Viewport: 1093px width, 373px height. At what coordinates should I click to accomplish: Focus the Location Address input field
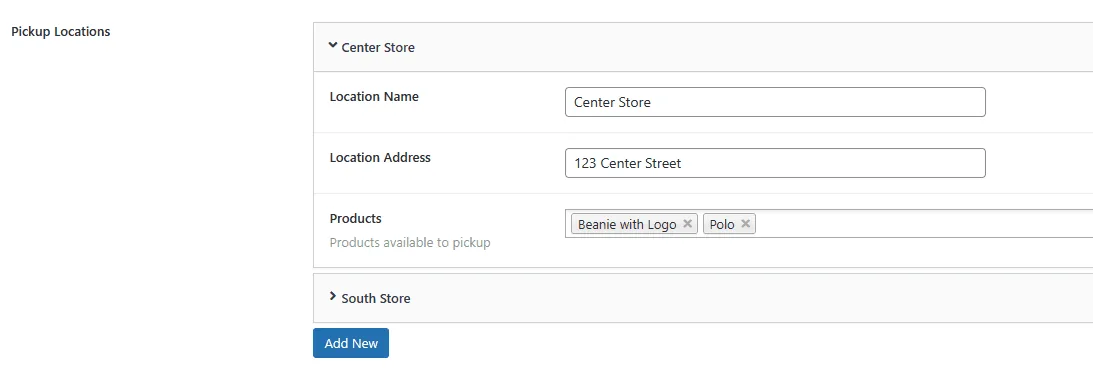pyautogui.click(x=775, y=163)
